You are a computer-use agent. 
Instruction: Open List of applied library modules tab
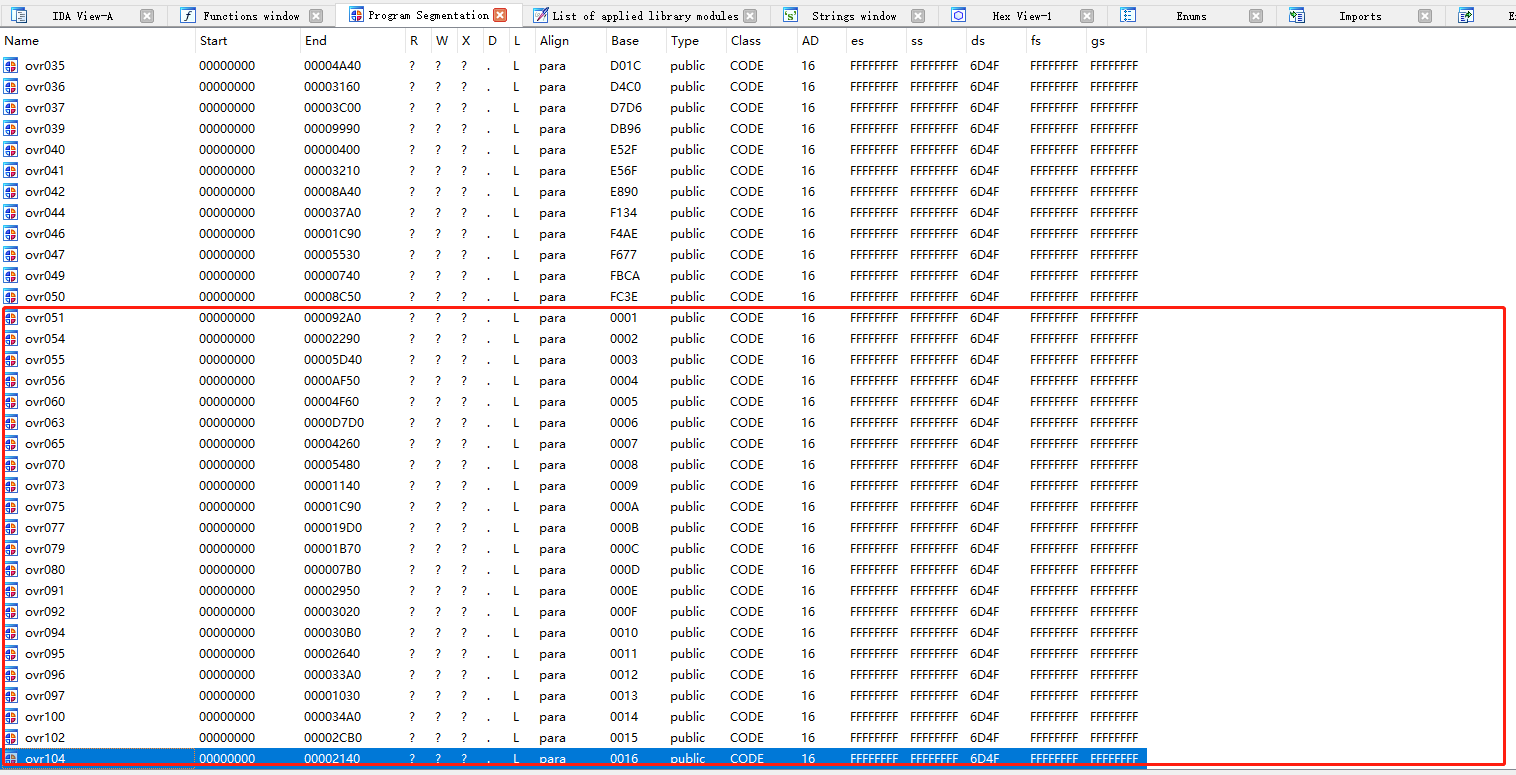[x=645, y=16]
